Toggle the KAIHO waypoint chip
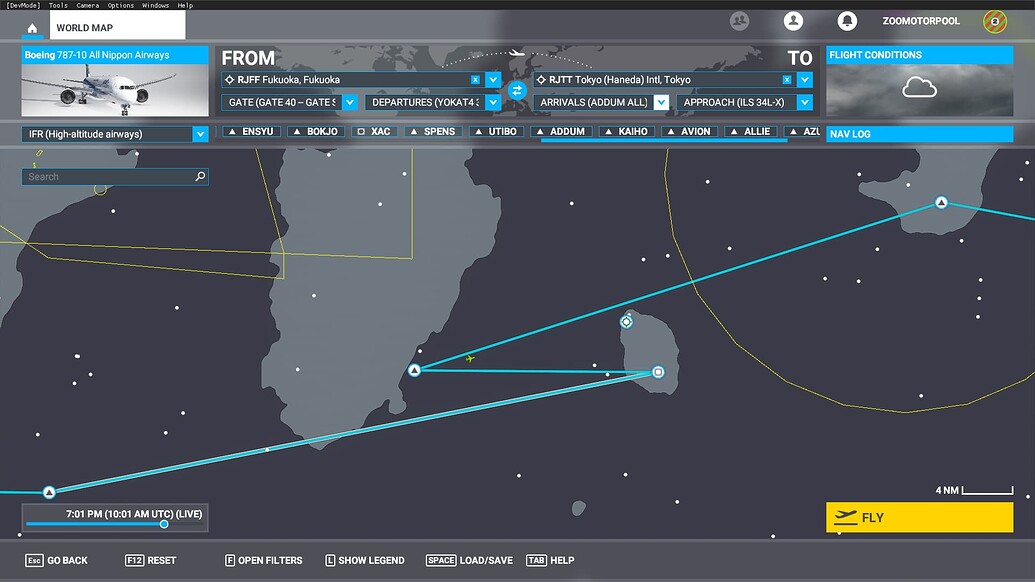The height and width of the screenshot is (582, 1035). tap(628, 130)
